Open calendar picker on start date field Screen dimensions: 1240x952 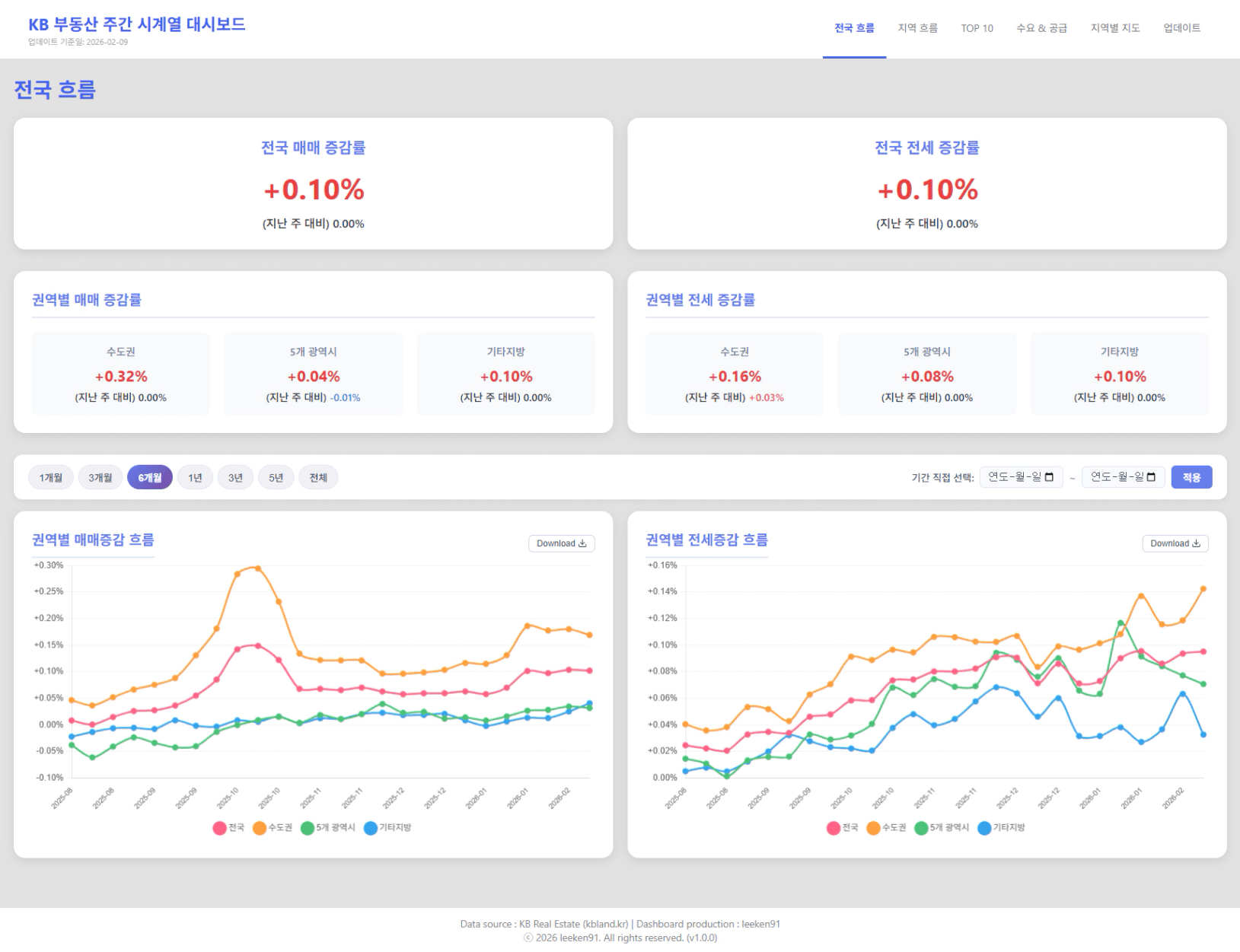point(1049,477)
